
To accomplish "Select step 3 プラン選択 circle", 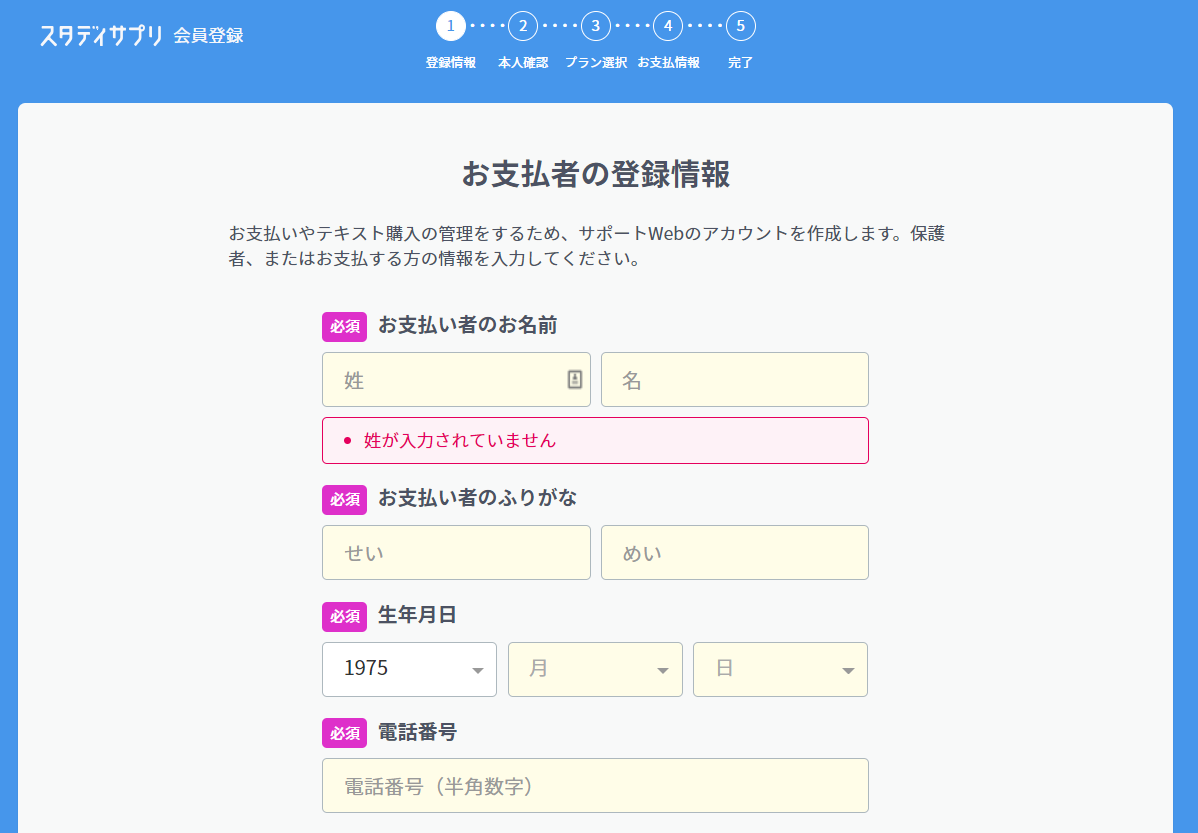I will [x=595, y=26].
